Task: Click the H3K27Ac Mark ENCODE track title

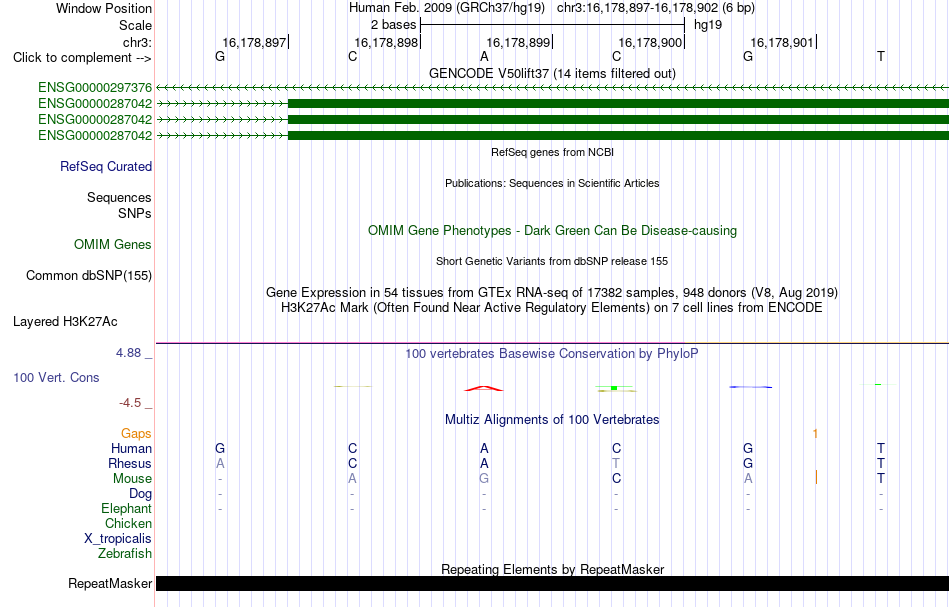Action: [552, 308]
